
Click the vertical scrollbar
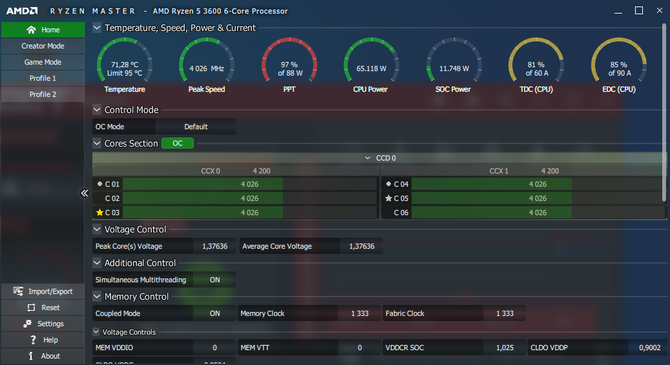click(x=664, y=112)
